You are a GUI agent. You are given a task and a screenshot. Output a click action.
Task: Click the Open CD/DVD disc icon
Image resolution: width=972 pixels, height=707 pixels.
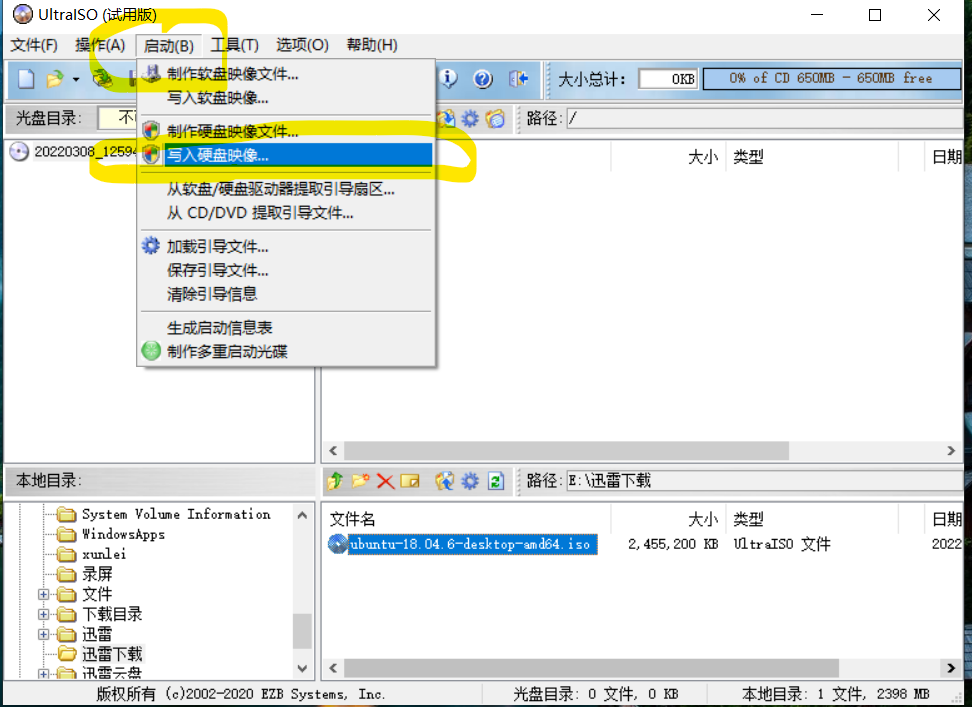(x=102, y=79)
